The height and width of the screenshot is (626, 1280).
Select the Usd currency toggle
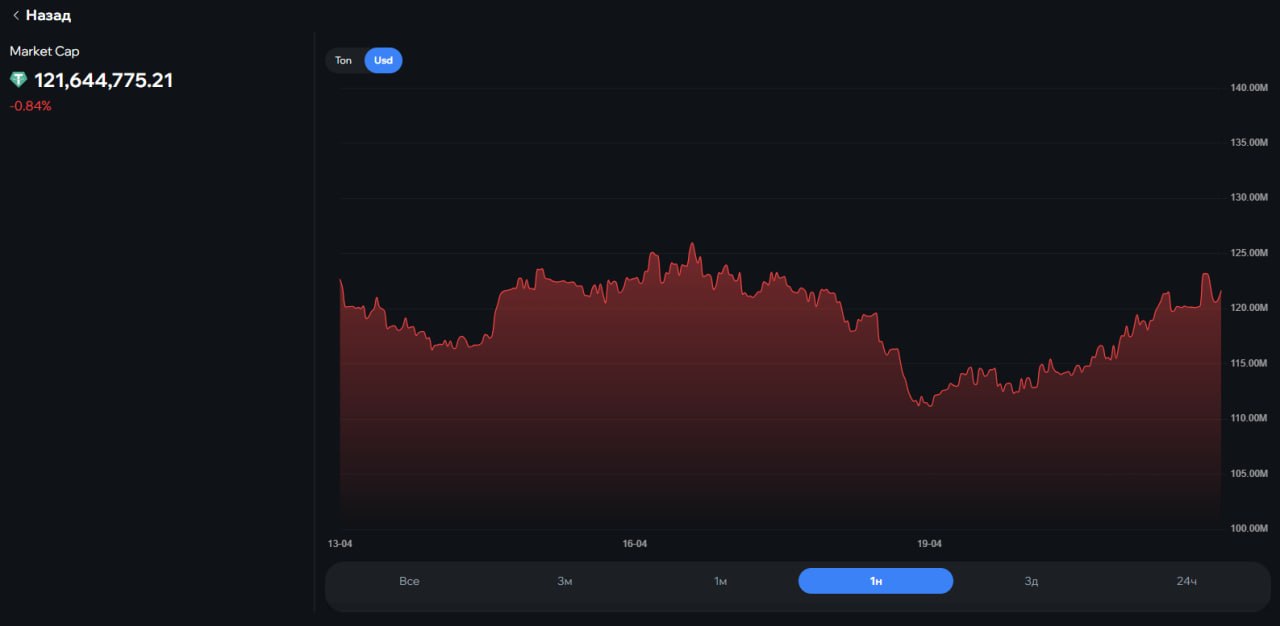[x=383, y=61]
